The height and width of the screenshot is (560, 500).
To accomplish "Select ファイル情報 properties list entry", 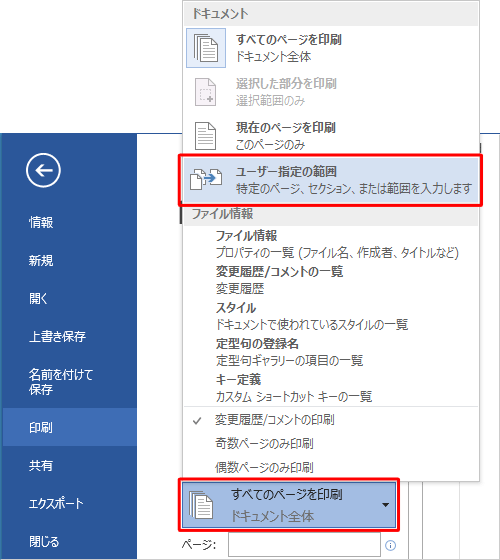I will coord(337,244).
